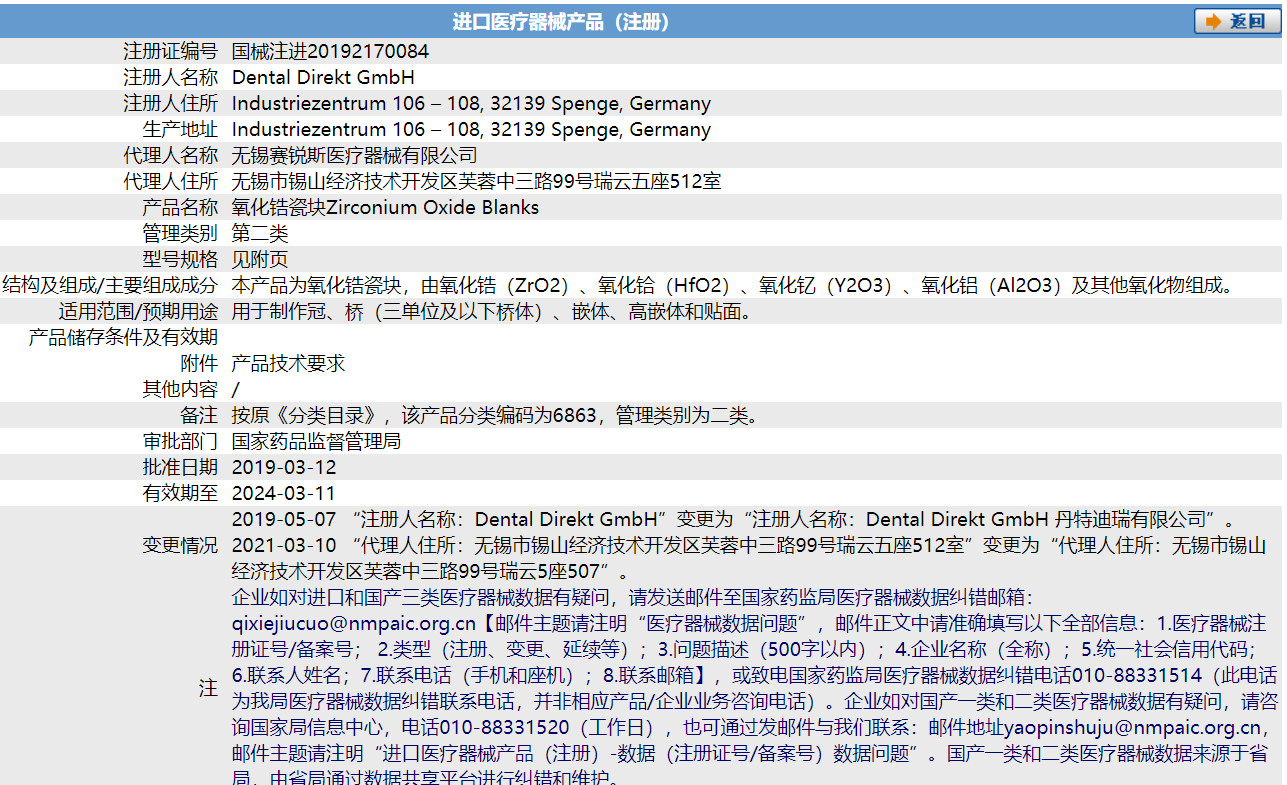1287x785 pixels.
Task: Select the address value beside 生产地址
Action: pyautogui.click(x=471, y=129)
